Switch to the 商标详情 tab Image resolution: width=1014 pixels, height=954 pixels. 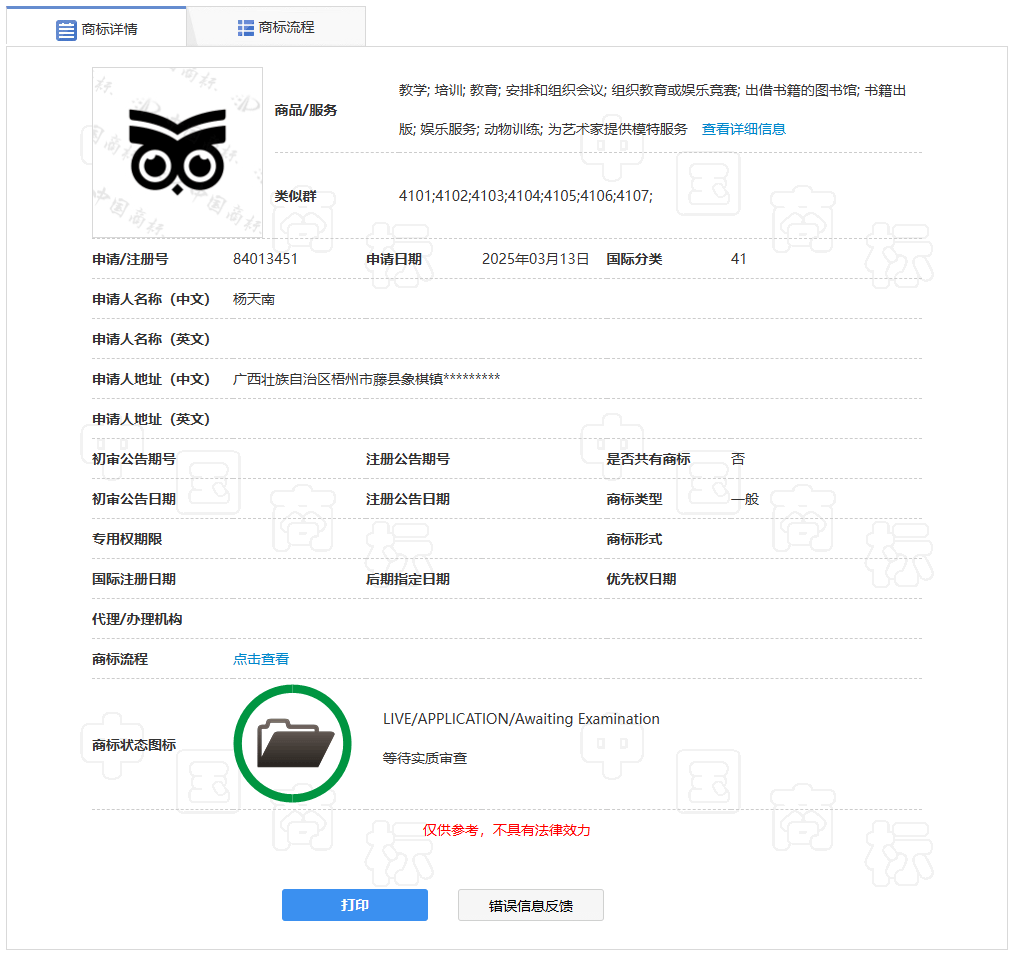pos(96,28)
